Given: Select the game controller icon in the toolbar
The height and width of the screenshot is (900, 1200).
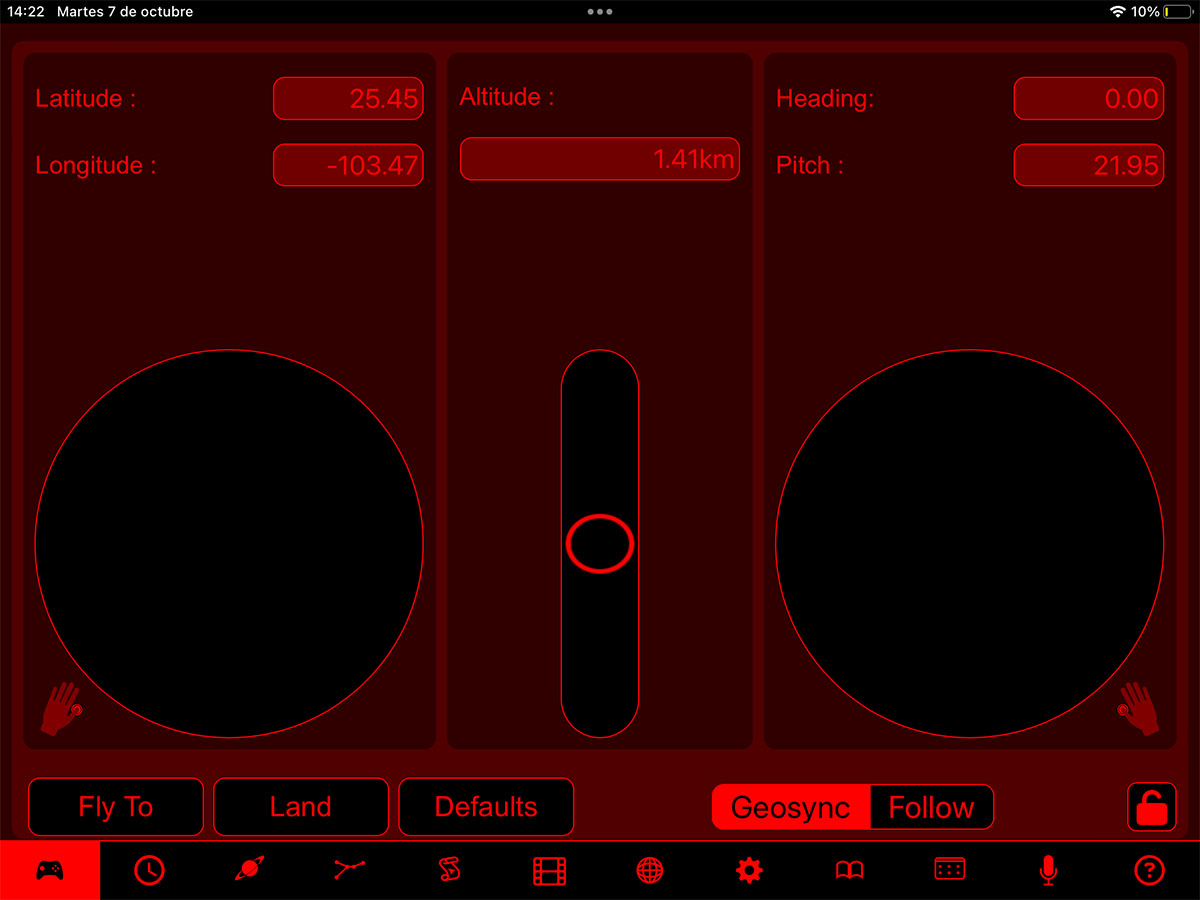Looking at the screenshot, I should 50,869.
